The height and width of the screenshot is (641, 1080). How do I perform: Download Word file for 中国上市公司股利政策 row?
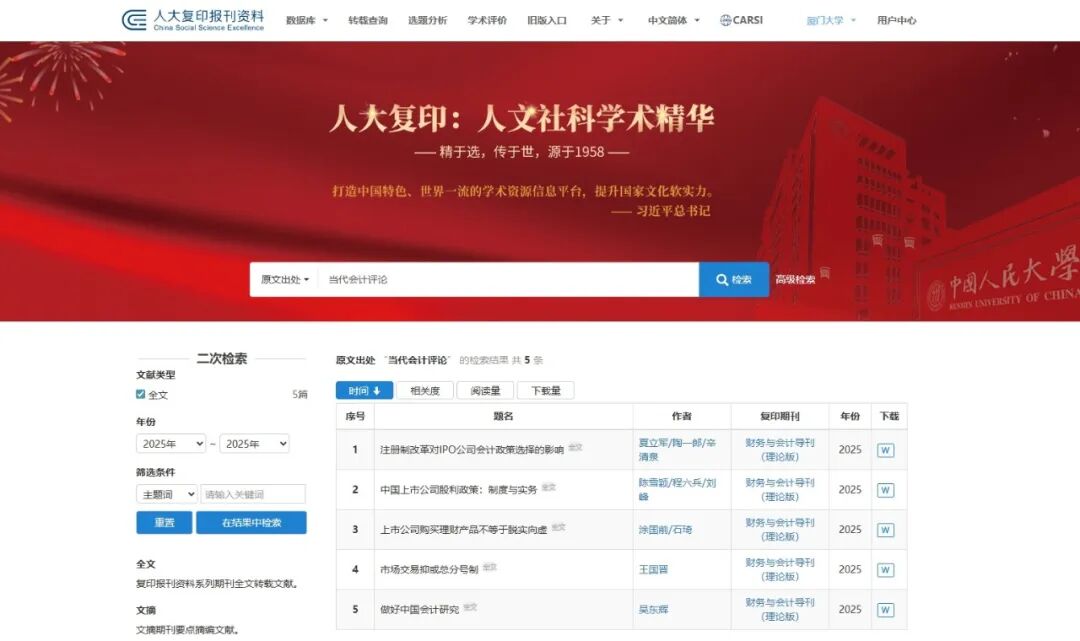pyautogui.click(x=886, y=490)
